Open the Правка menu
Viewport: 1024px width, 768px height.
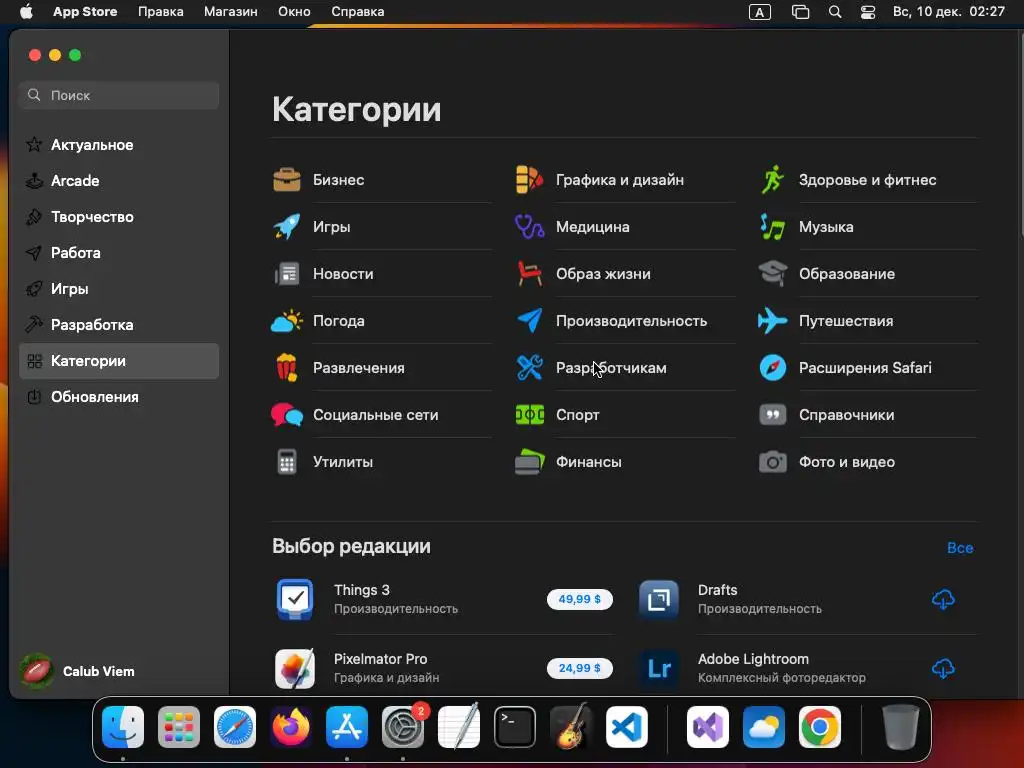(x=161, y=12)
